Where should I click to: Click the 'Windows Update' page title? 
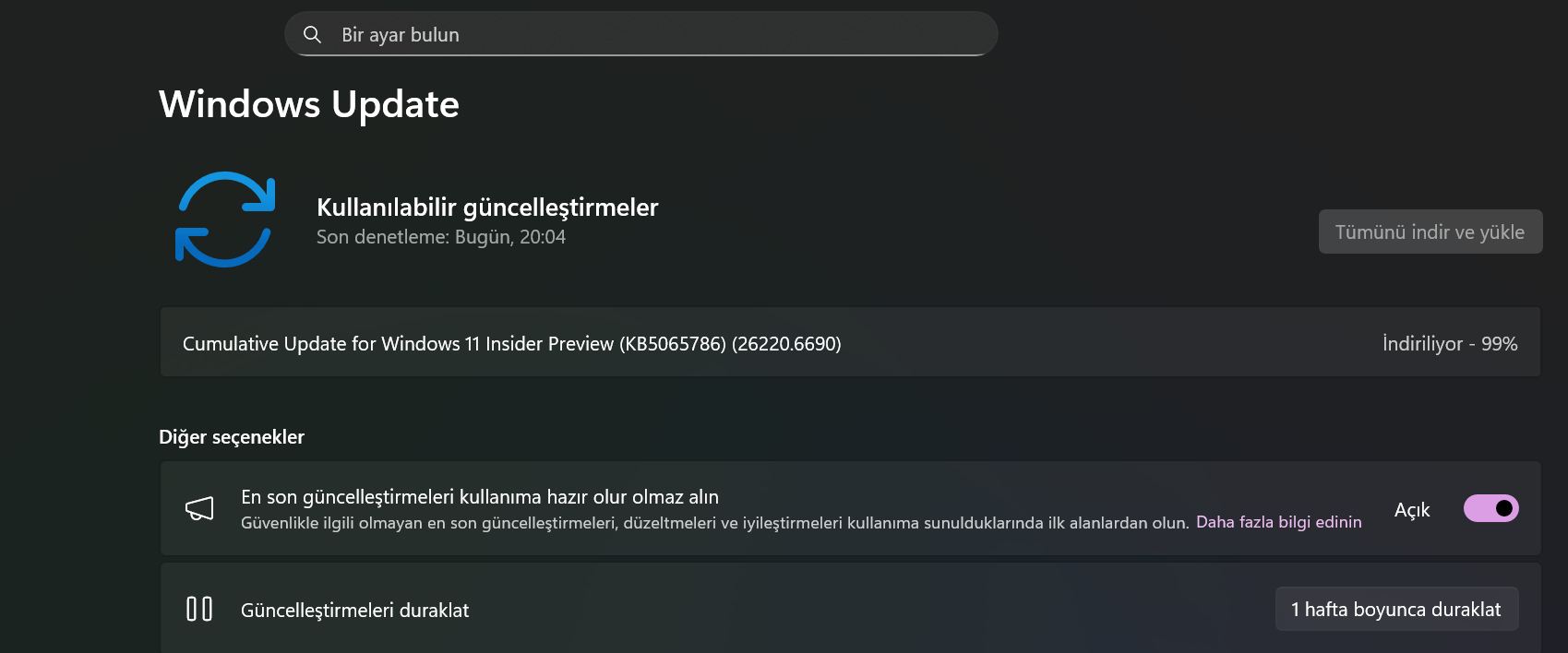309,104
